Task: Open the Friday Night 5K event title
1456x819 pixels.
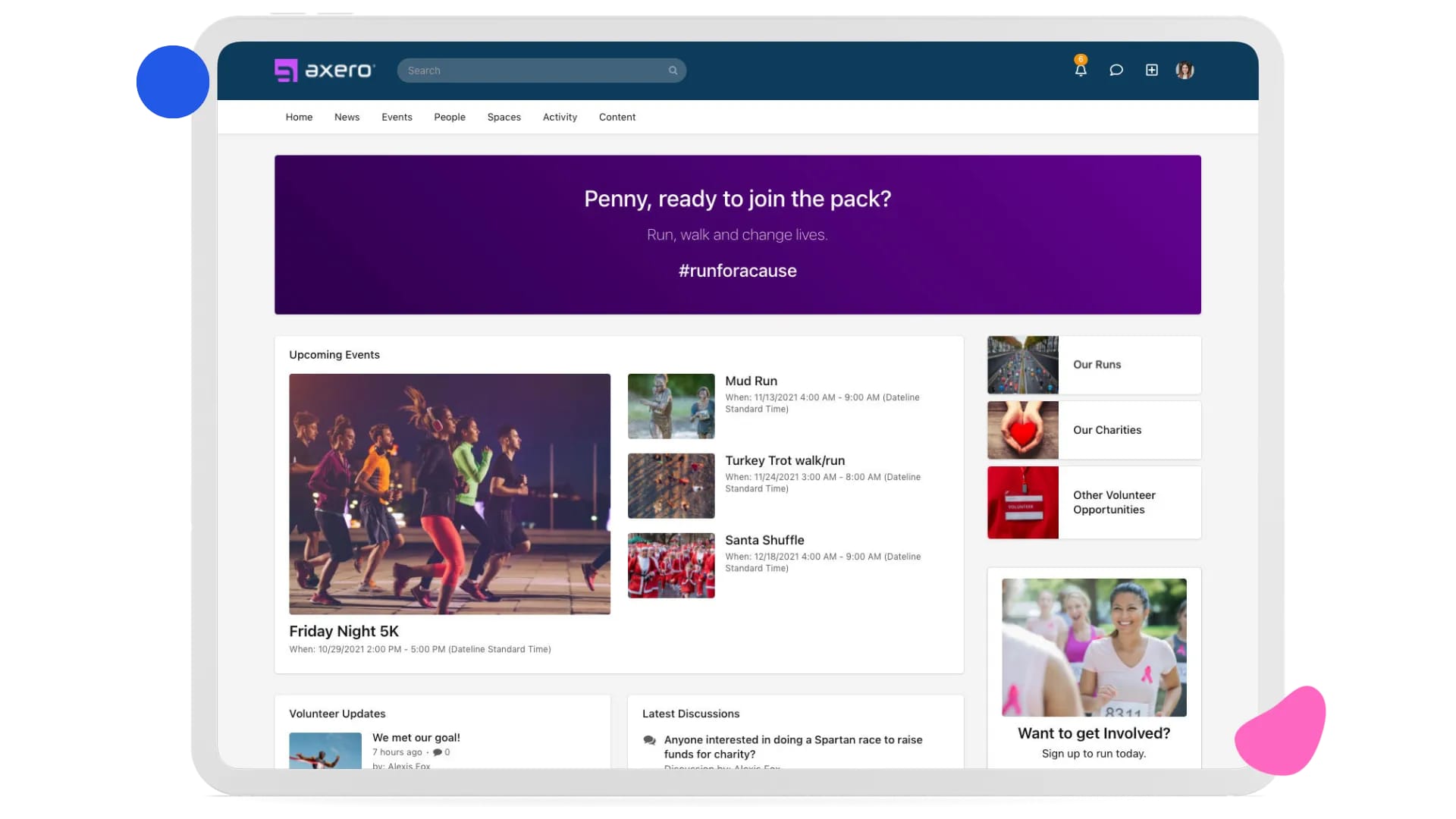Action: click(344, 631)
